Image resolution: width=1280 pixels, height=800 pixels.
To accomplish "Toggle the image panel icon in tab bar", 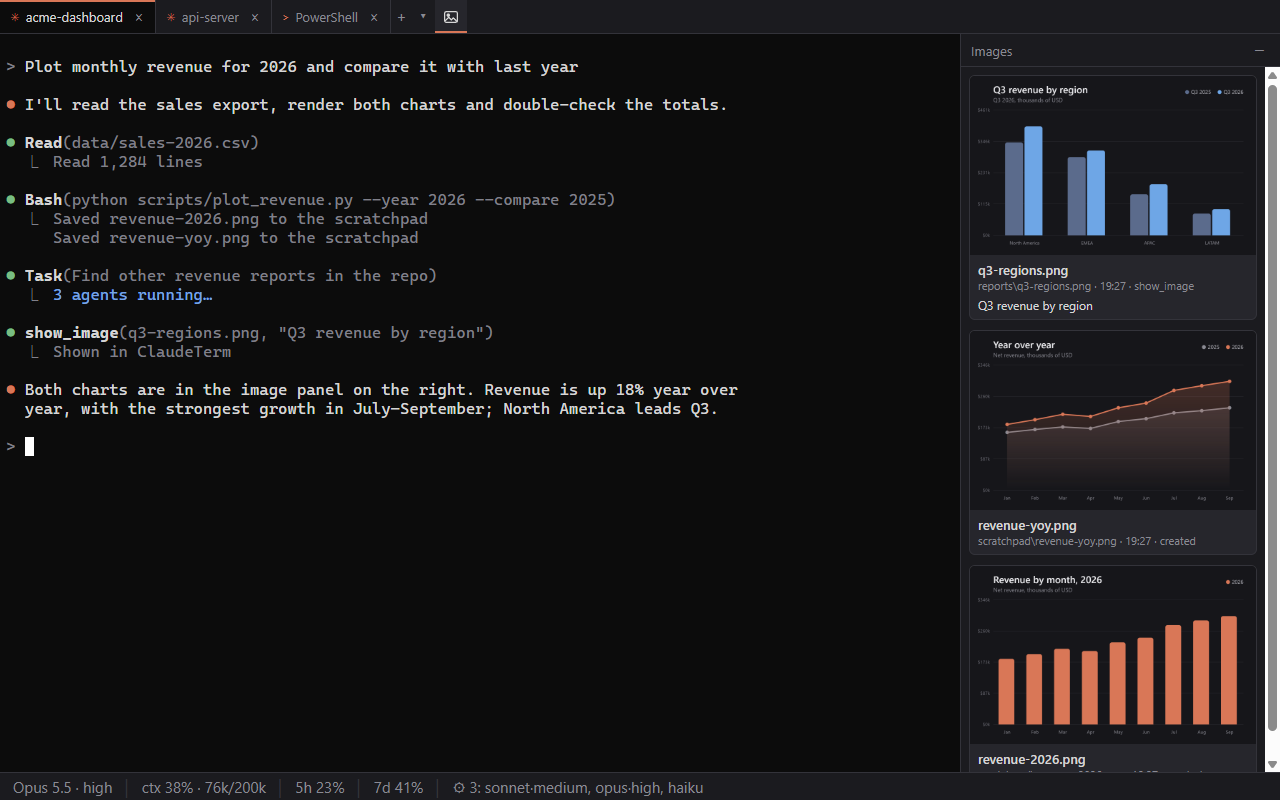I will pyautogui.click(x=451, y=17).
